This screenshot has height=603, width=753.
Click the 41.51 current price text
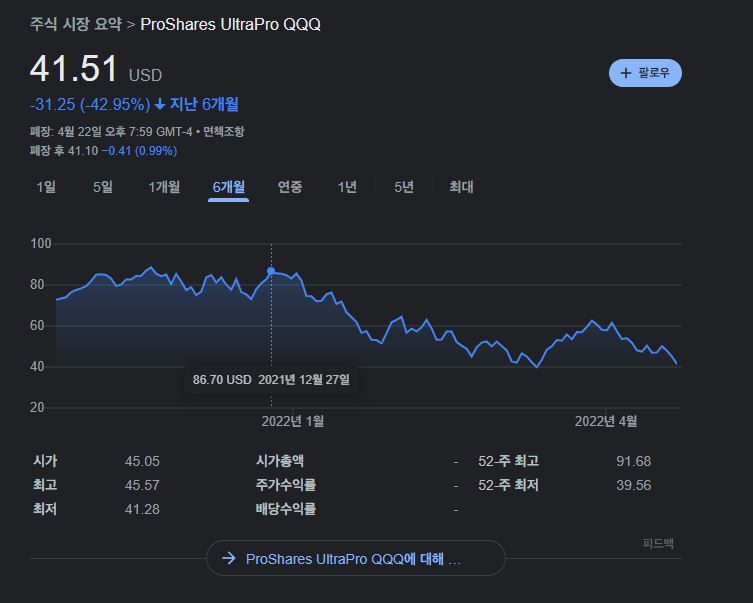[x=73, y=69]
